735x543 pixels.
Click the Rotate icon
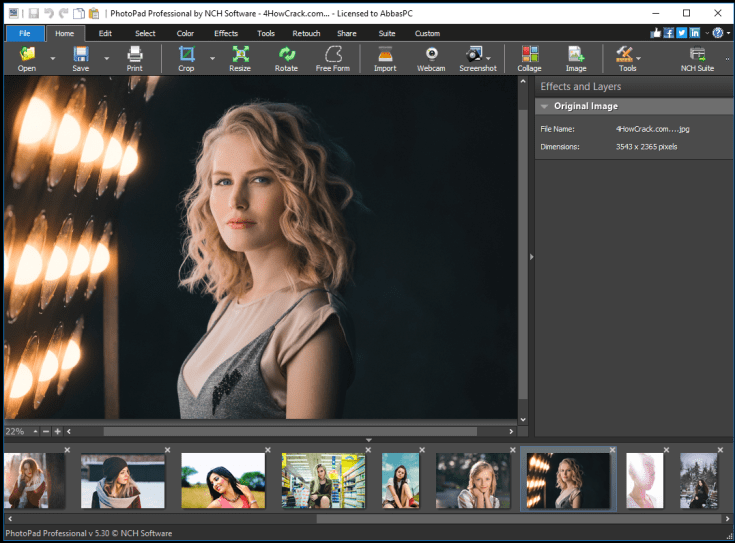[286, 55]
